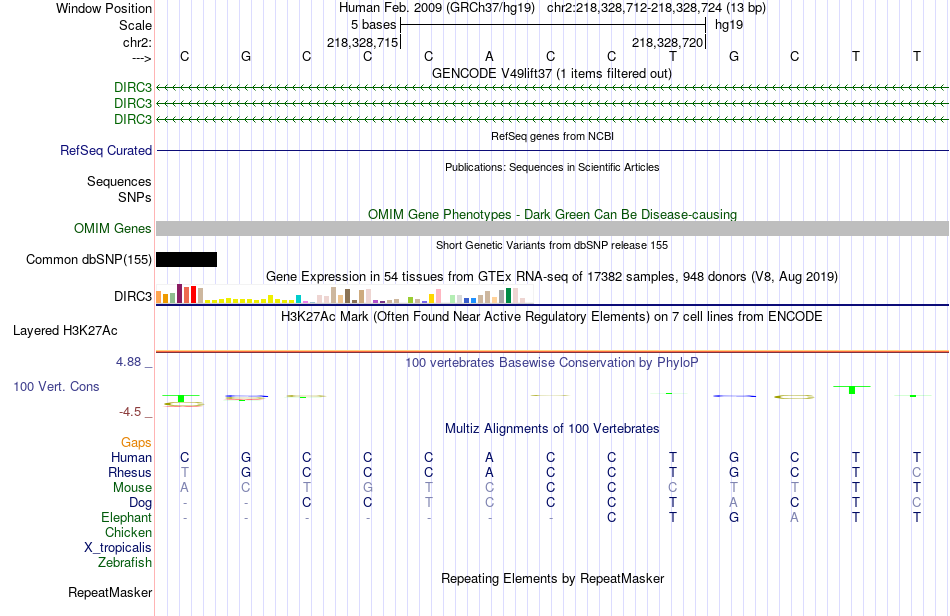The width and height of the screenshot is (950, 616).
Task: Click the RefSeq Curated blue intron line
Action: (x=552, y=150)
